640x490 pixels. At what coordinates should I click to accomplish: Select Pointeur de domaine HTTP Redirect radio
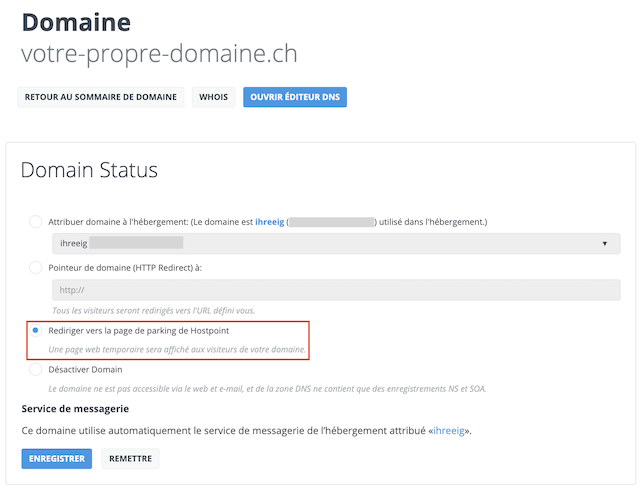click(36, 268)
